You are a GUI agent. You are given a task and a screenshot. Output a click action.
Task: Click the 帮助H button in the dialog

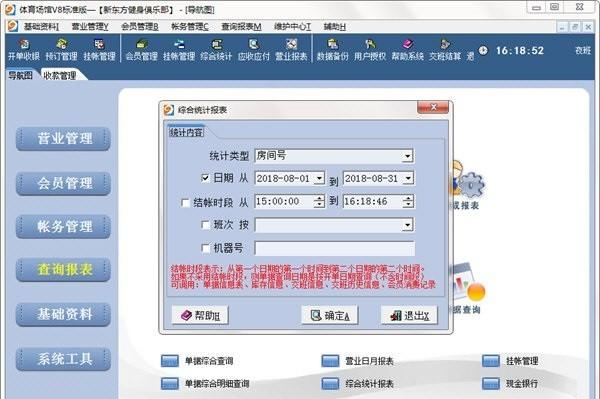pos(200,316)
